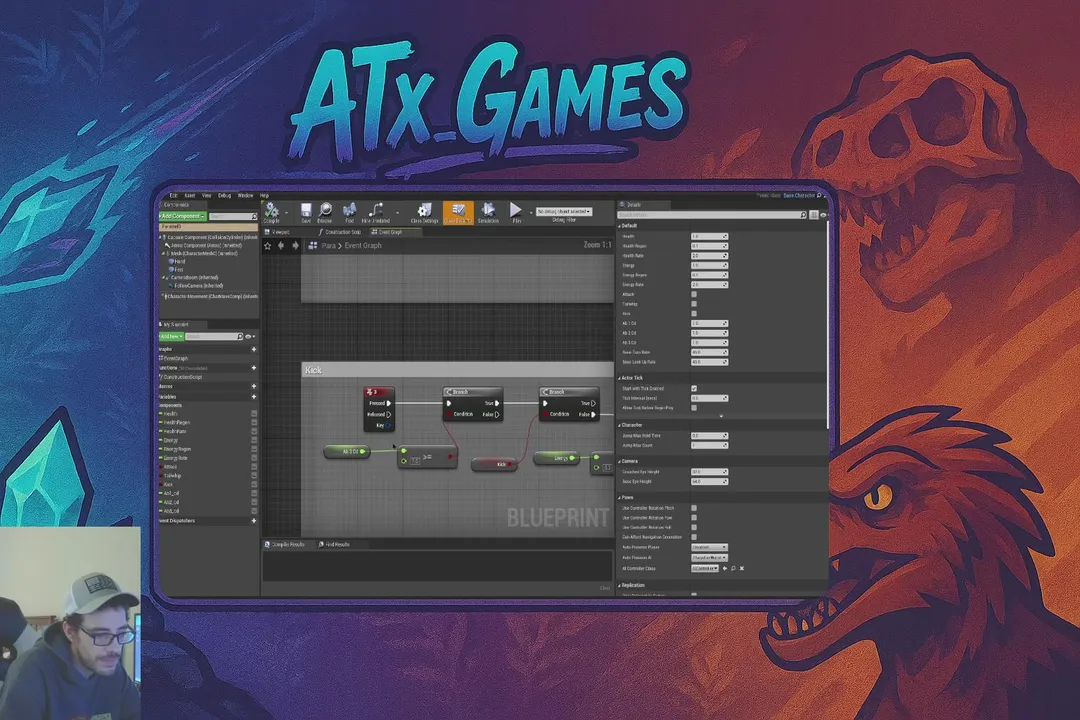Toggle the Tailwhip checkbox in Details
This screenshot has height=720, width=1080.
[x=694, y=304]
